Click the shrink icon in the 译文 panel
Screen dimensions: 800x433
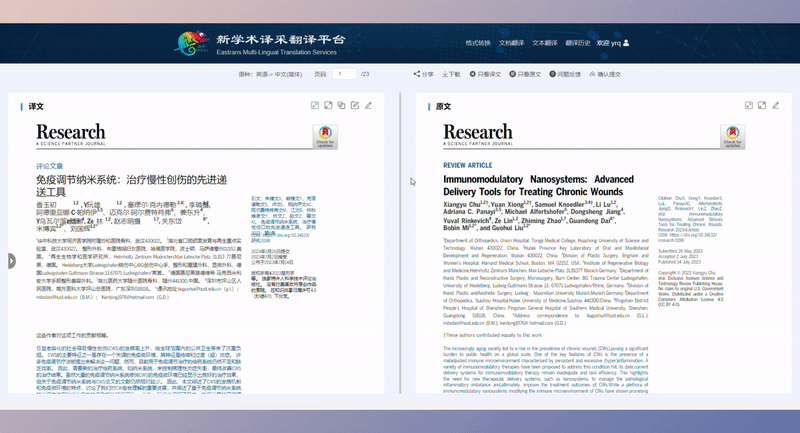pyautogui.click(x=315, y=105)
